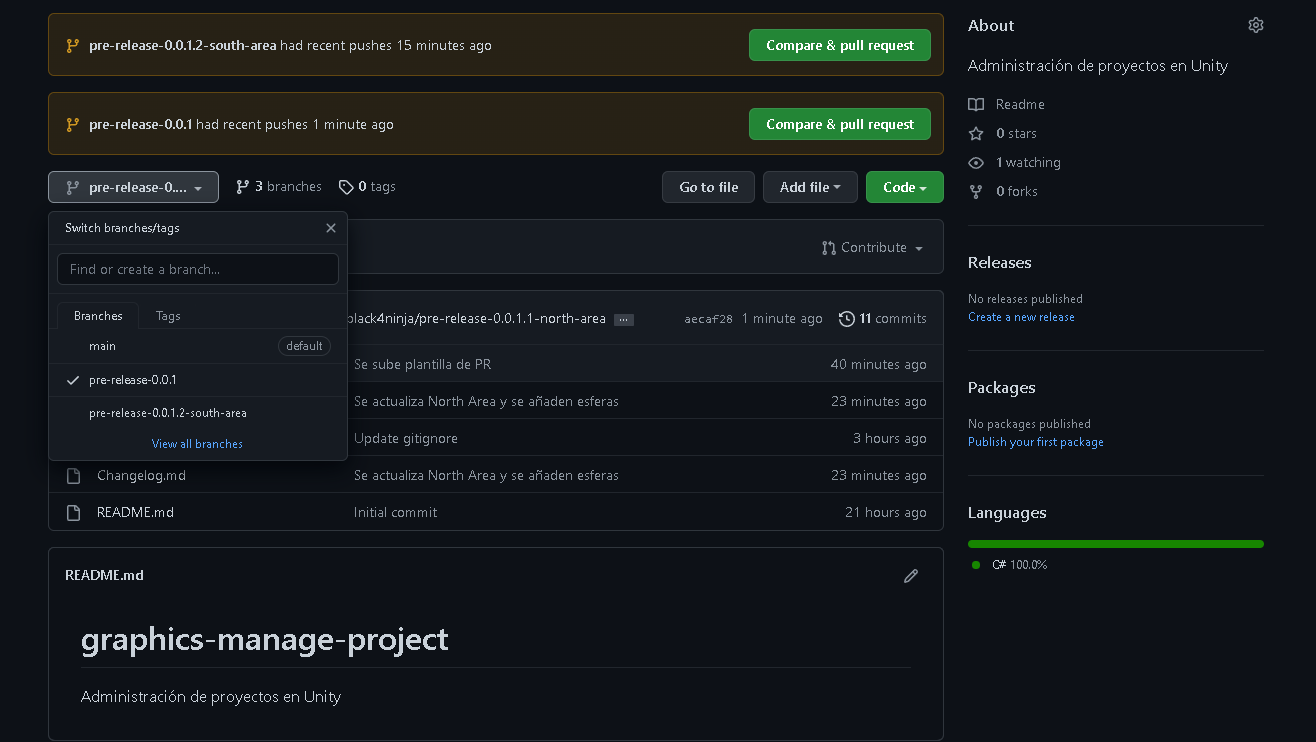This screenshot has height=742, width=1316.
Task: Select the main branch in the list
Action: (103, 346)
